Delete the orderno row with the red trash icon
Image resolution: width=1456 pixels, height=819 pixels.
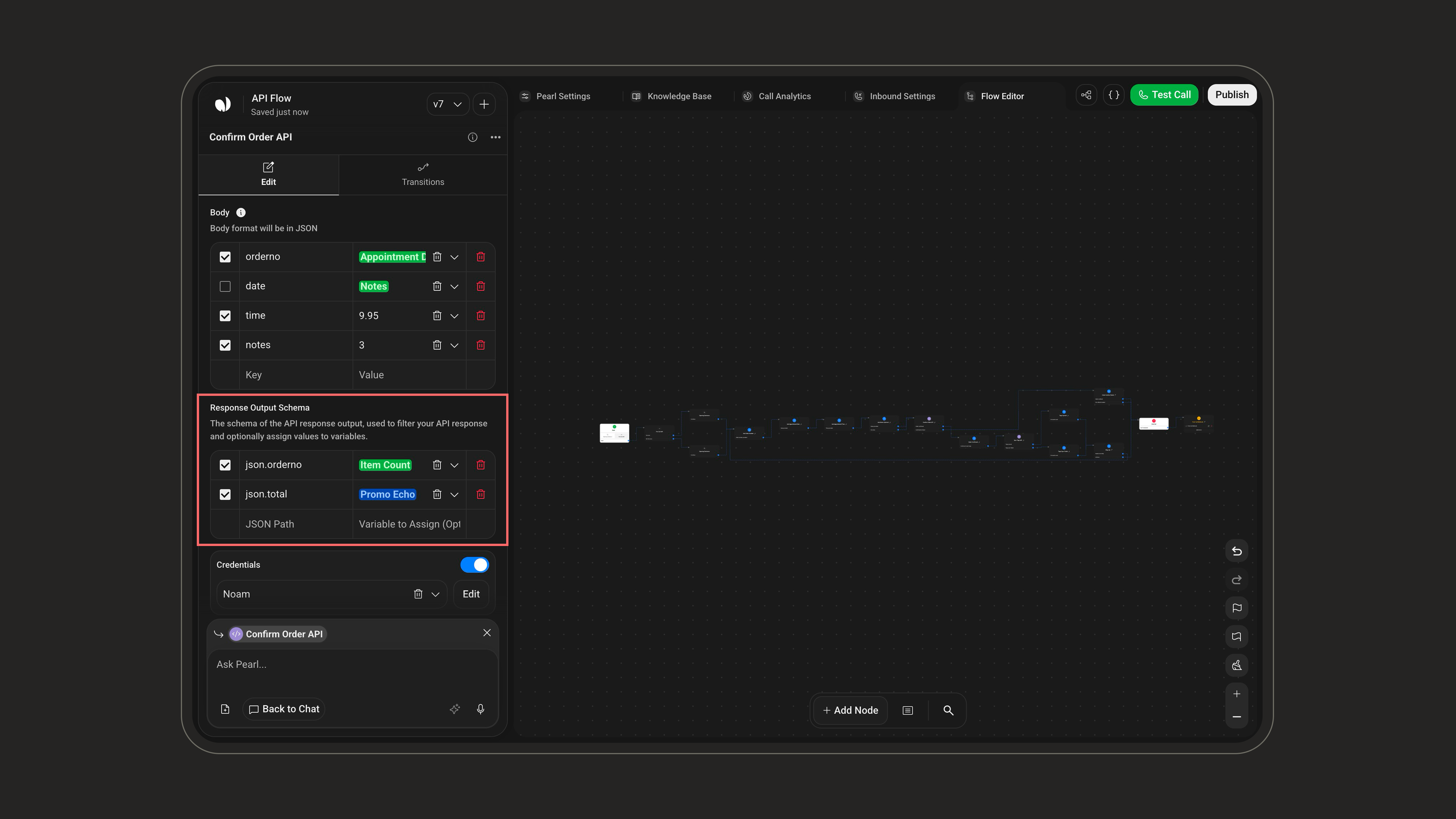click(480, 257)
